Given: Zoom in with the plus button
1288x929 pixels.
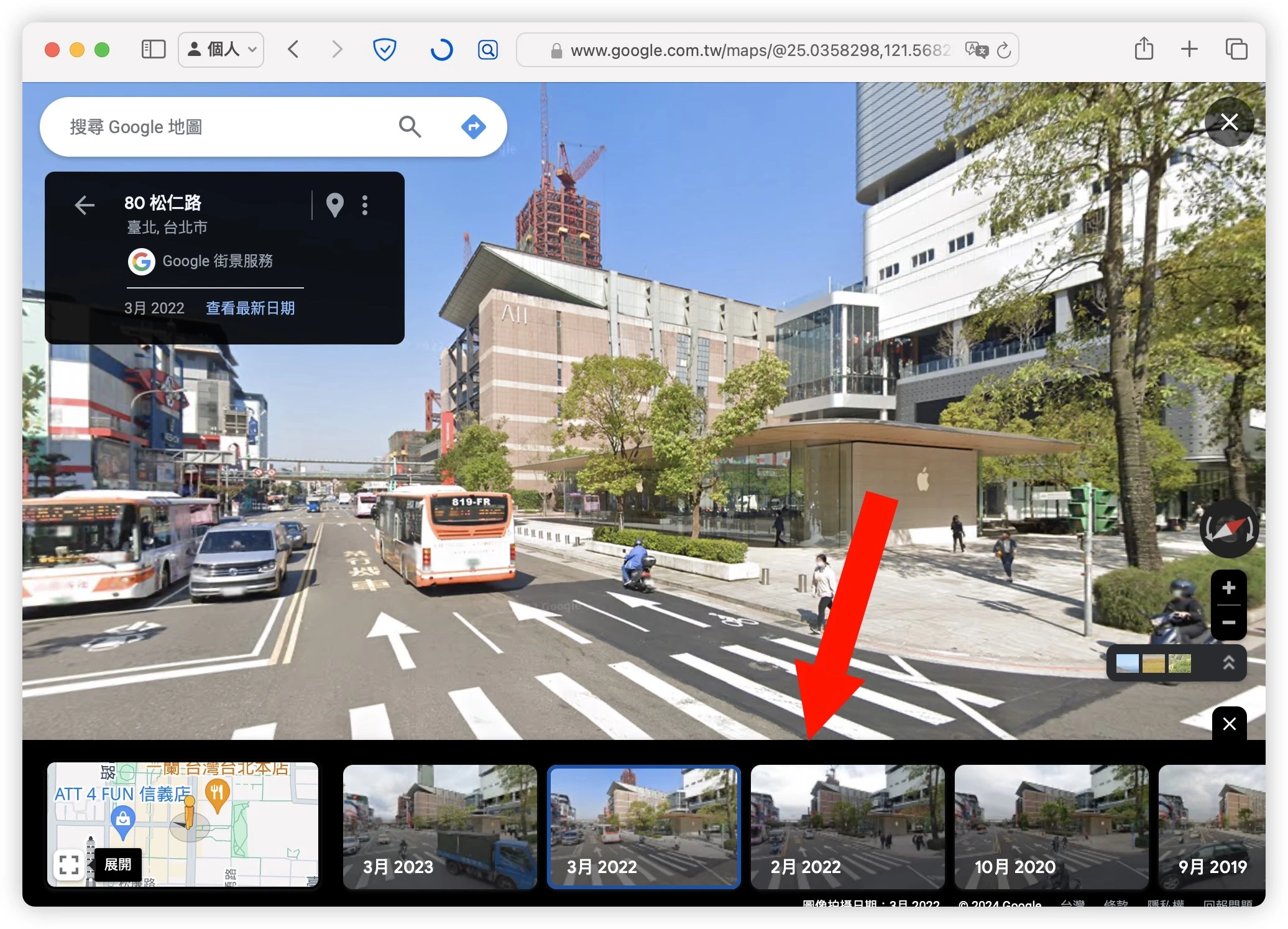Looking at the screenshot, I should (1229, 588).
